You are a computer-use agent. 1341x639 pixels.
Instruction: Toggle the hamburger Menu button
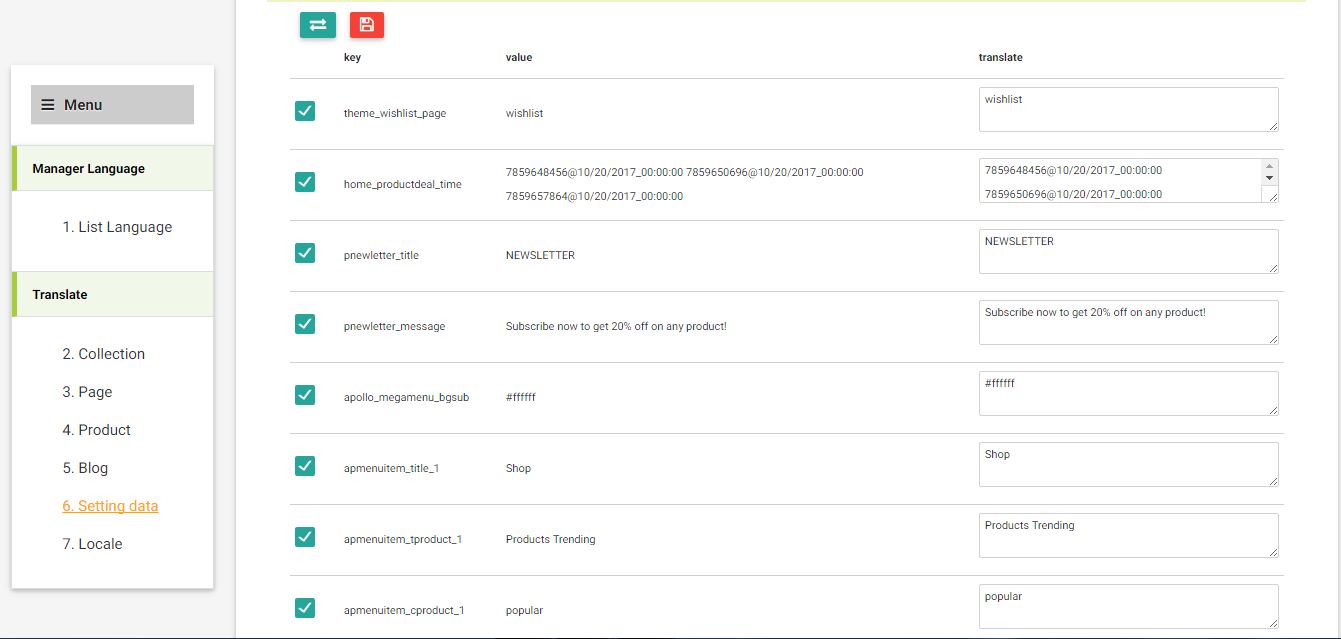(112, 105)
